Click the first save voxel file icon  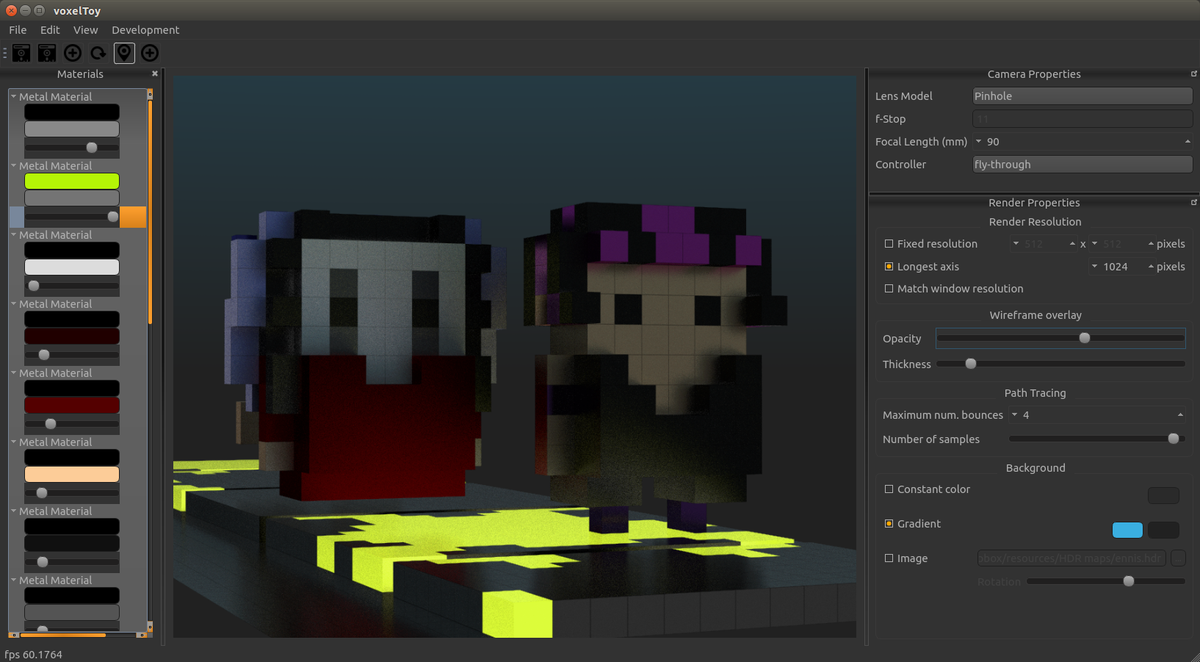pos(20,52)
